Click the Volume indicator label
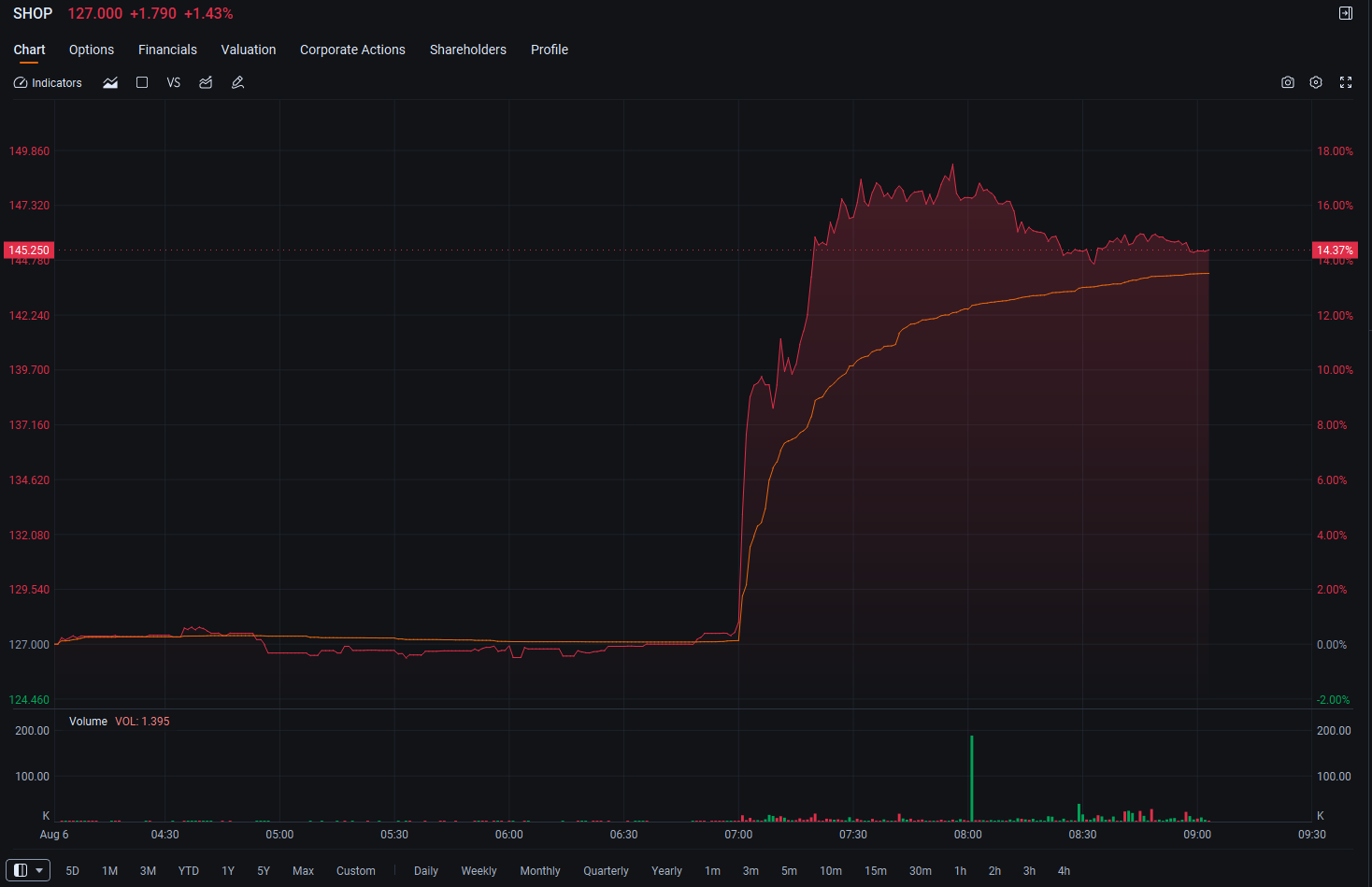The width and height of the screenshot is (1372, 887). point(88,722)
